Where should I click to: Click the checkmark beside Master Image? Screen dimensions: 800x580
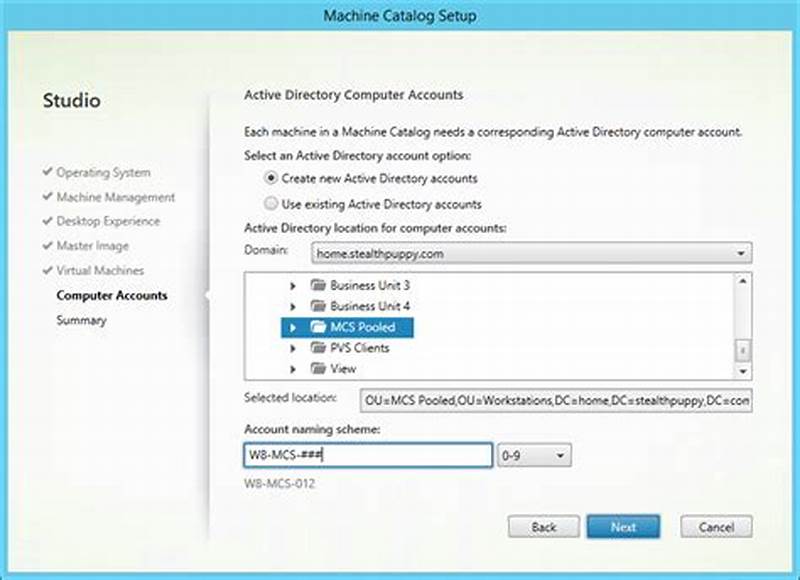click(46, 246)
